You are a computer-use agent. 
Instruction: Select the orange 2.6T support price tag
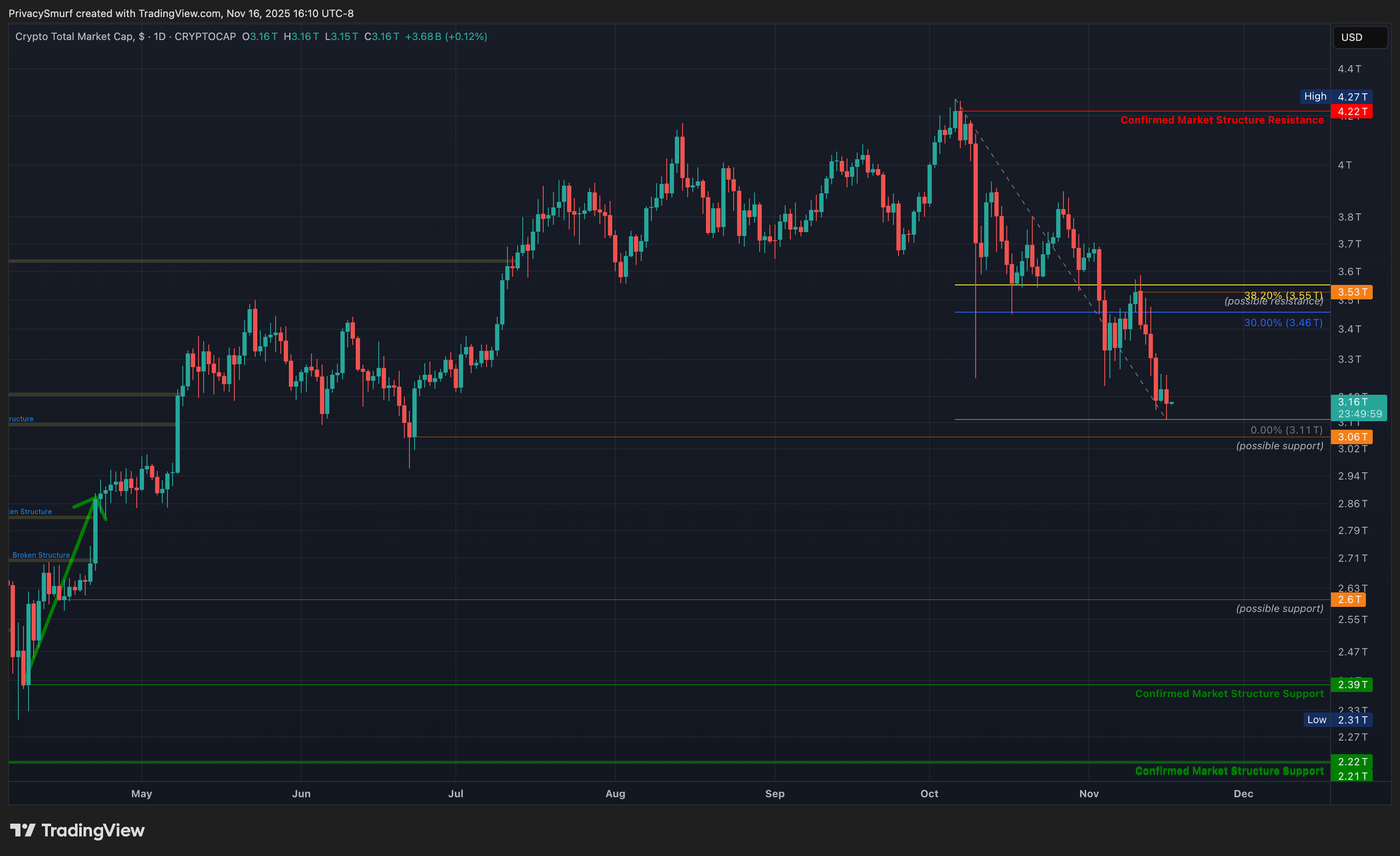[x=1348, y=599]
